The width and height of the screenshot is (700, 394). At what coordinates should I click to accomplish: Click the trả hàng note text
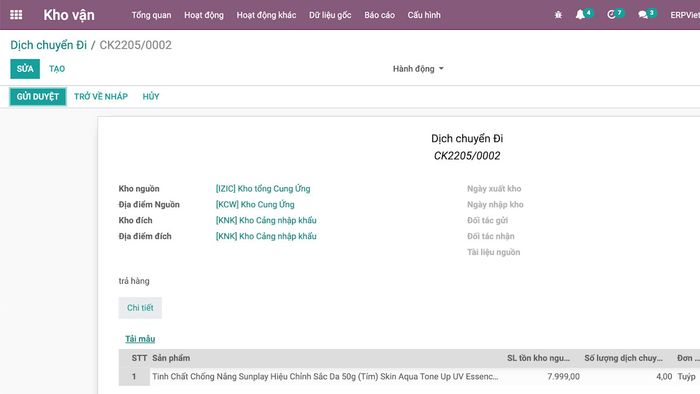point(134,281)
